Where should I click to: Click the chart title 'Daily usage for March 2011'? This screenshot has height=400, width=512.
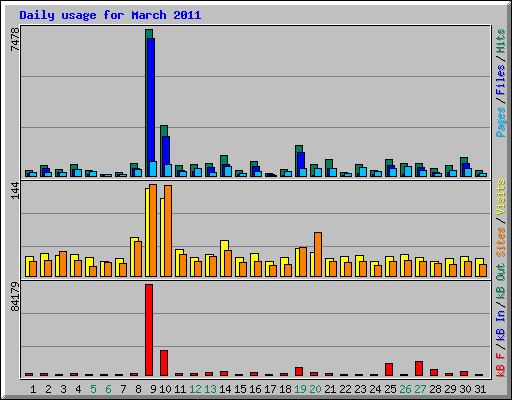coord(110,15)
